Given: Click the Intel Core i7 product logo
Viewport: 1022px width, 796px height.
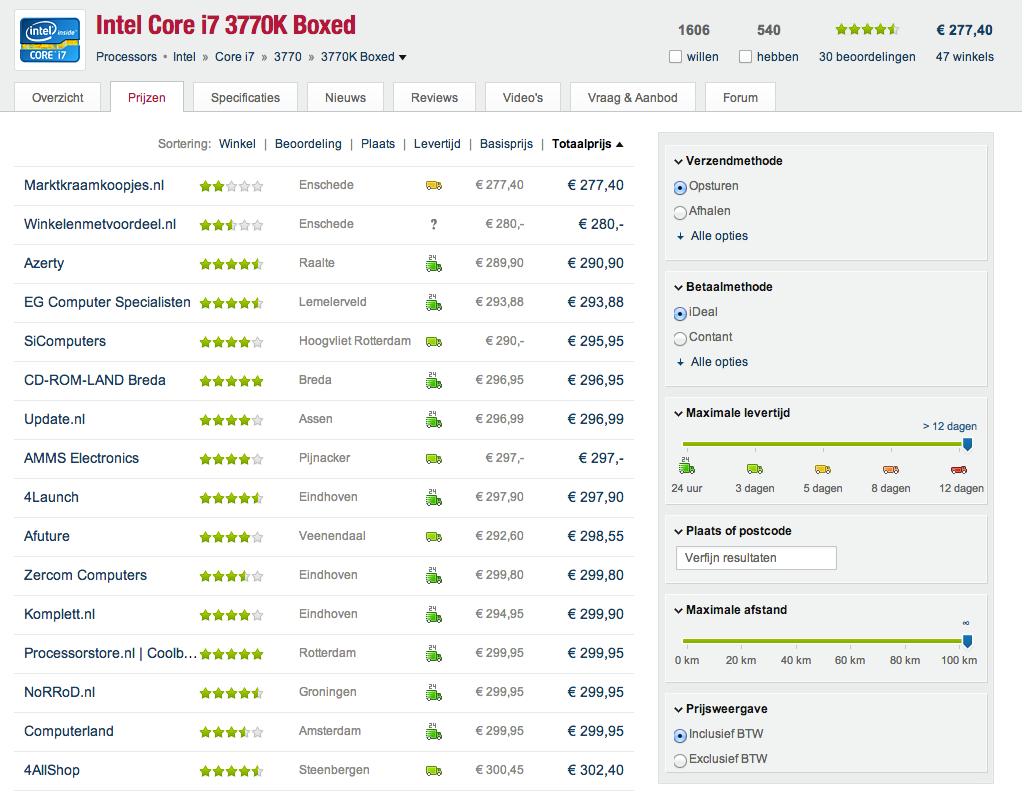Looking at the screenshot, I should (50, 40).
